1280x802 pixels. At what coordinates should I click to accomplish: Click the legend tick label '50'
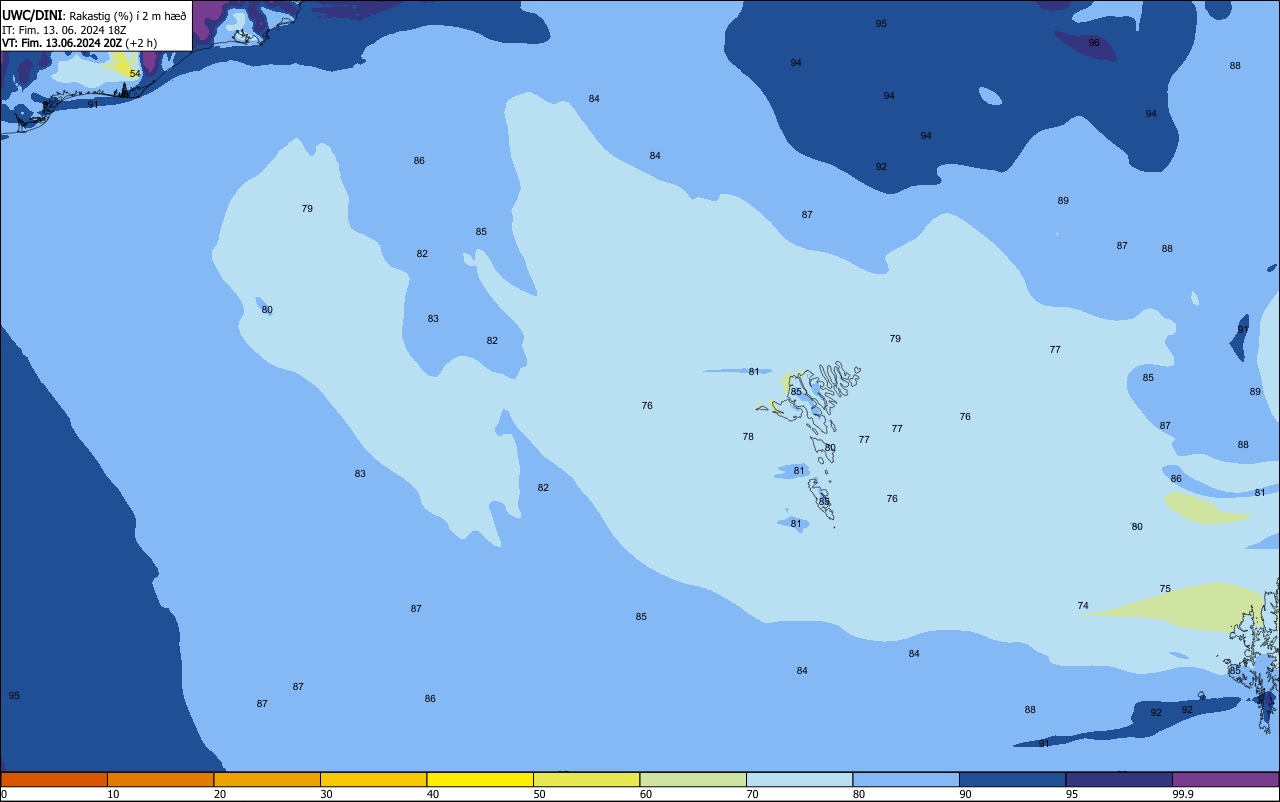pyautogui.click(x=539, y=794)
